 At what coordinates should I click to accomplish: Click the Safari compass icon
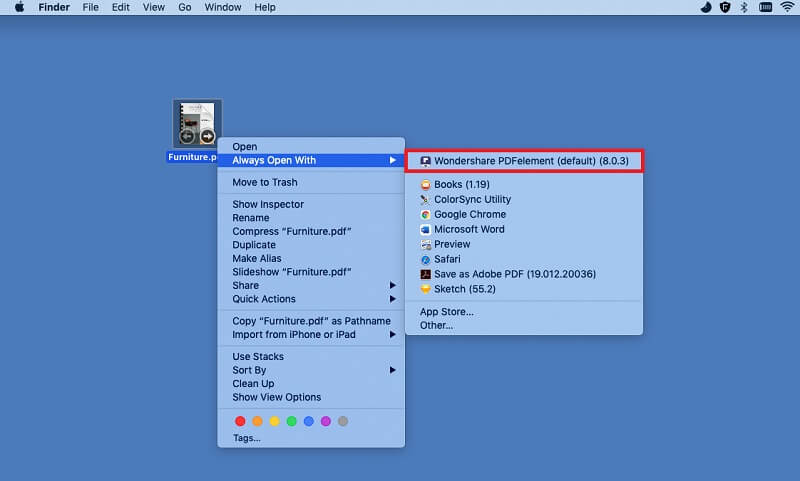click(x=425, y=259)
